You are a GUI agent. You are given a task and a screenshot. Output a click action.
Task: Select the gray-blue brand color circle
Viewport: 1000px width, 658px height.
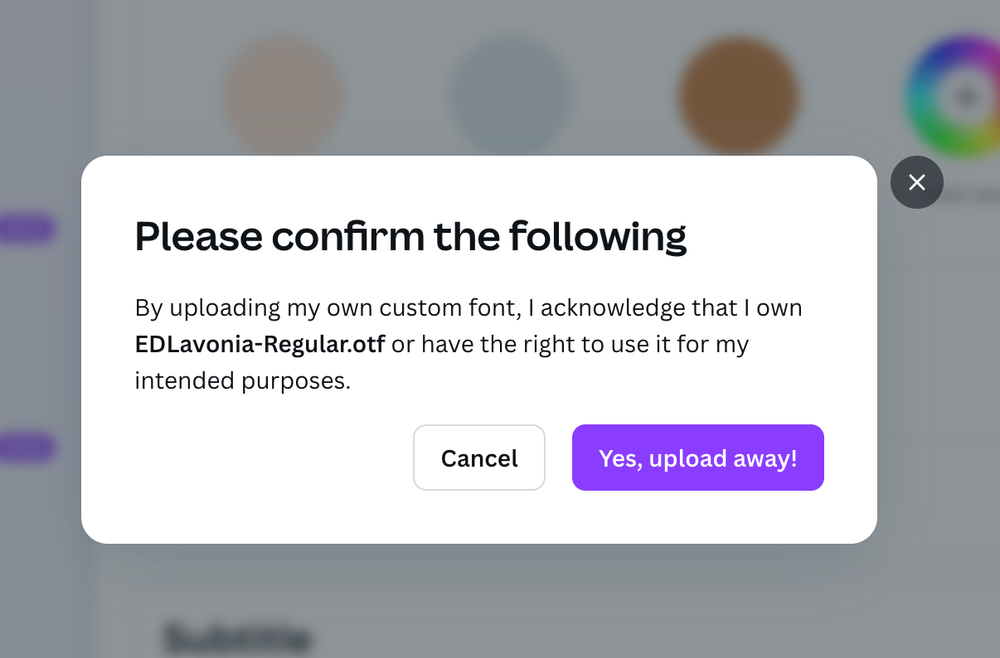click(510, 96)
